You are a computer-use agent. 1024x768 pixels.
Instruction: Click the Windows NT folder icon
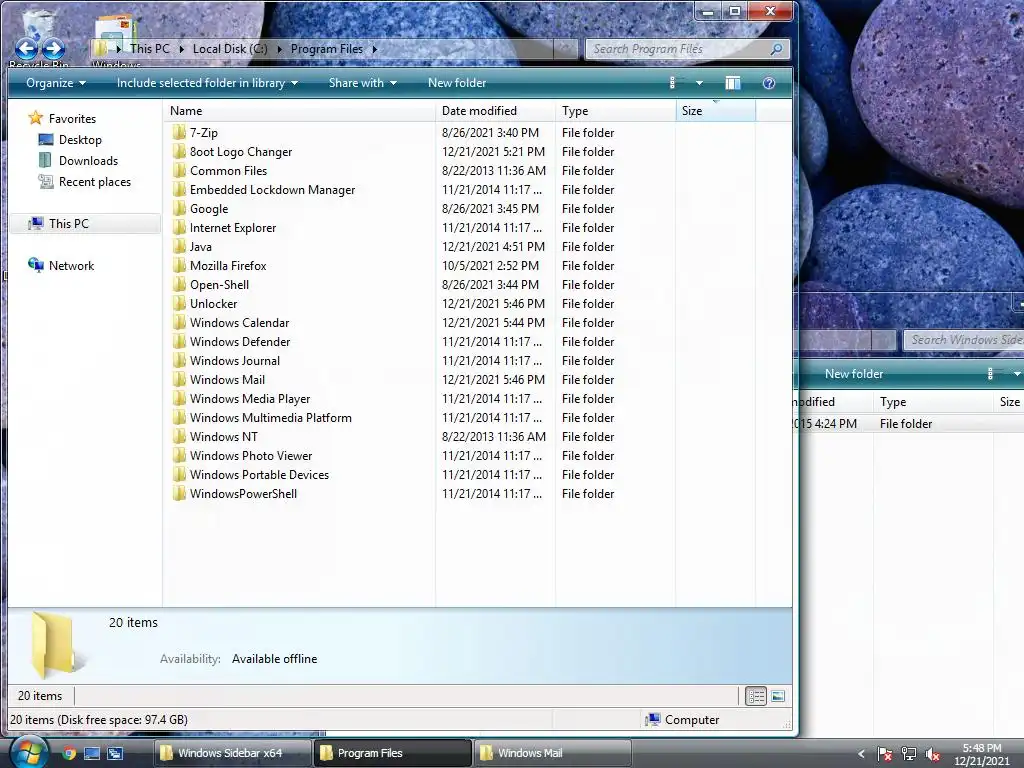click(x=179, y=436)
